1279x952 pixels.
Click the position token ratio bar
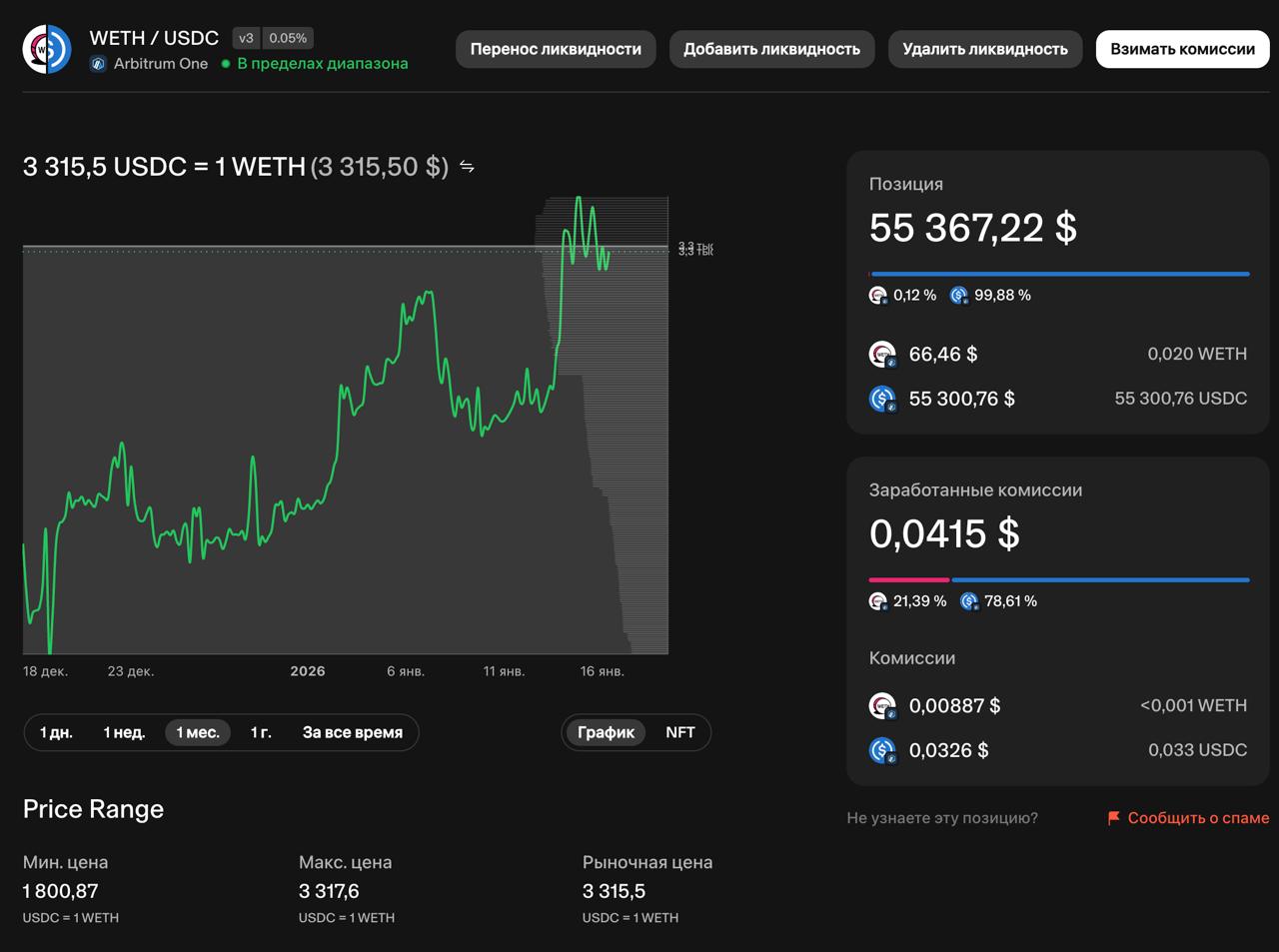pyautogui.click(x=1059, y=274)
